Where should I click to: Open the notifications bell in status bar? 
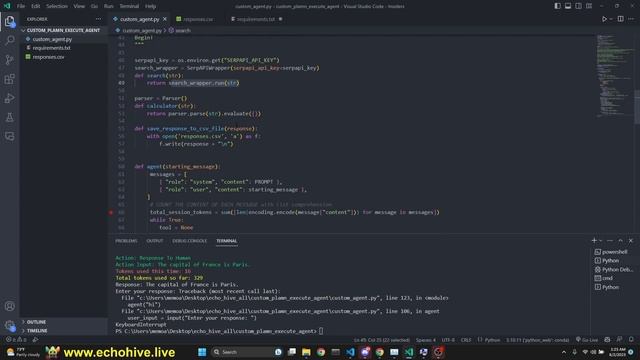coord(631,340)
